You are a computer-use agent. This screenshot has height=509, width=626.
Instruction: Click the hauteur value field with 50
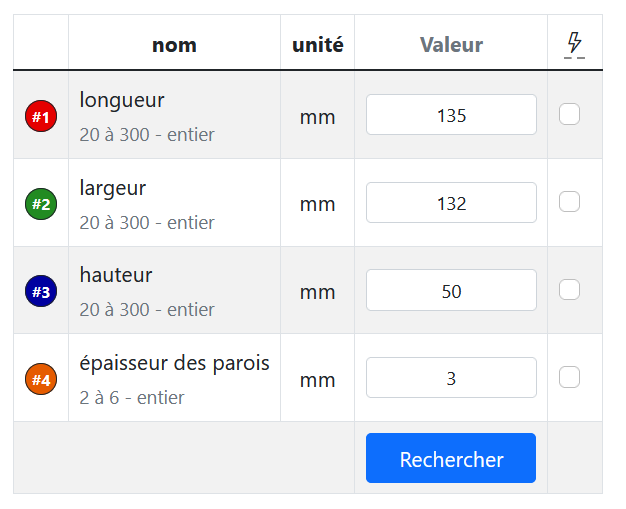pos(451,291)
